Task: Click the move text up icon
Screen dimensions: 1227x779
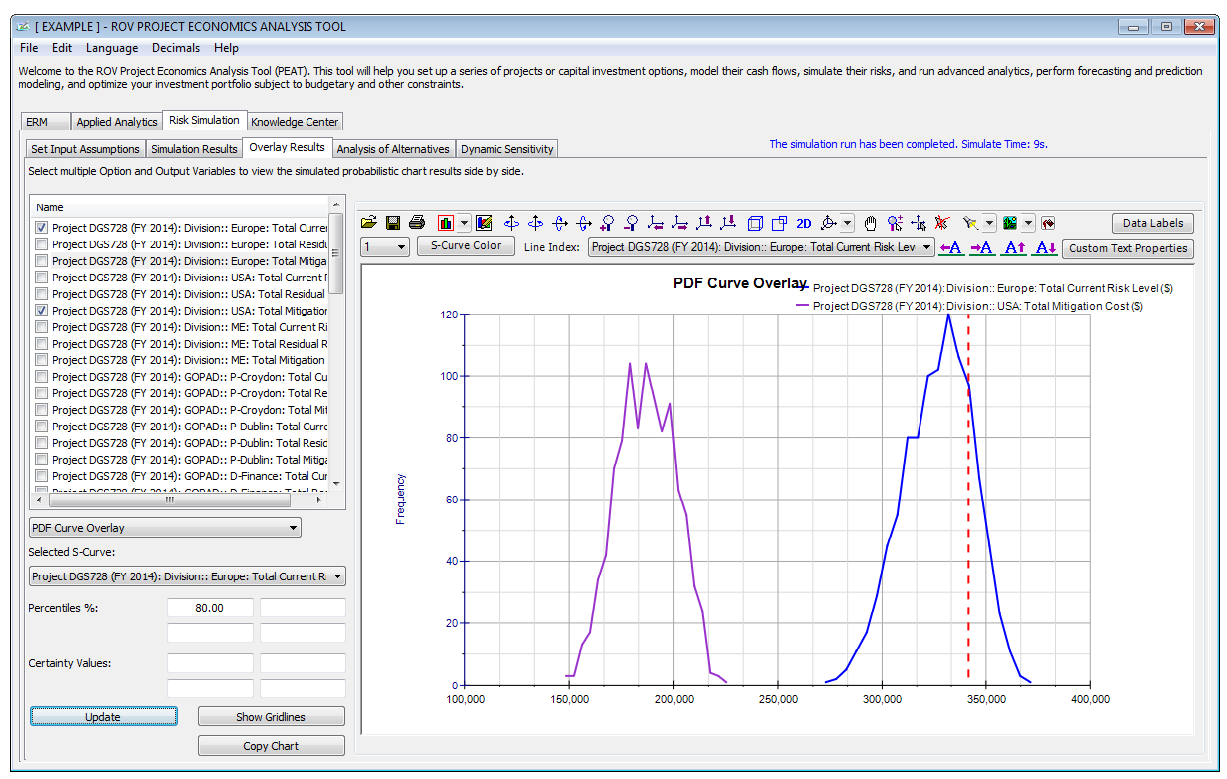Action: pos(1014,247)
